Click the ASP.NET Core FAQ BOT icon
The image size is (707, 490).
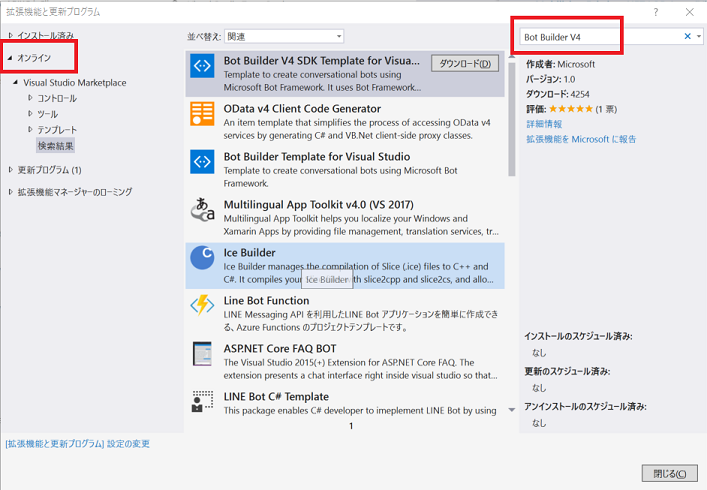[x=202, y=353]
